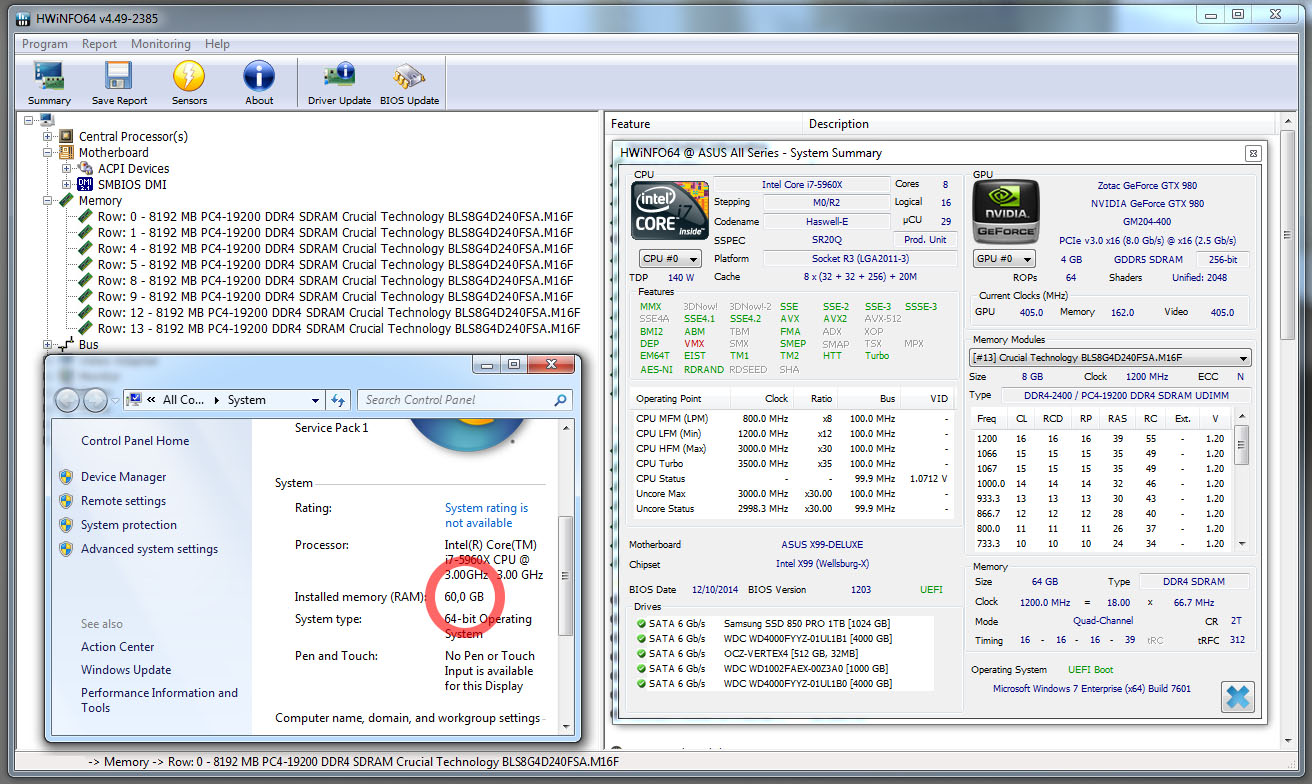
Task: Collapse the Memory tree node
Action: point(48,201)
